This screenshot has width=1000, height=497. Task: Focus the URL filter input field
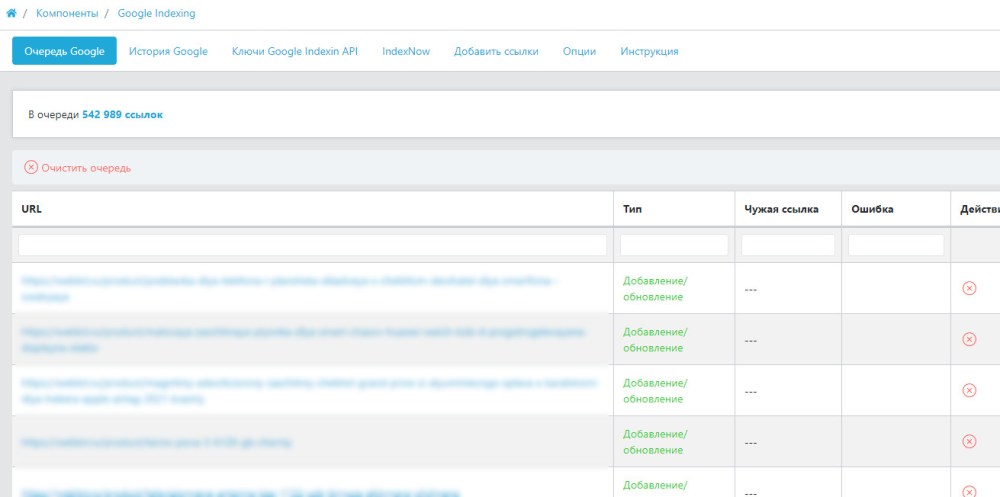click(x=312, y=245)
